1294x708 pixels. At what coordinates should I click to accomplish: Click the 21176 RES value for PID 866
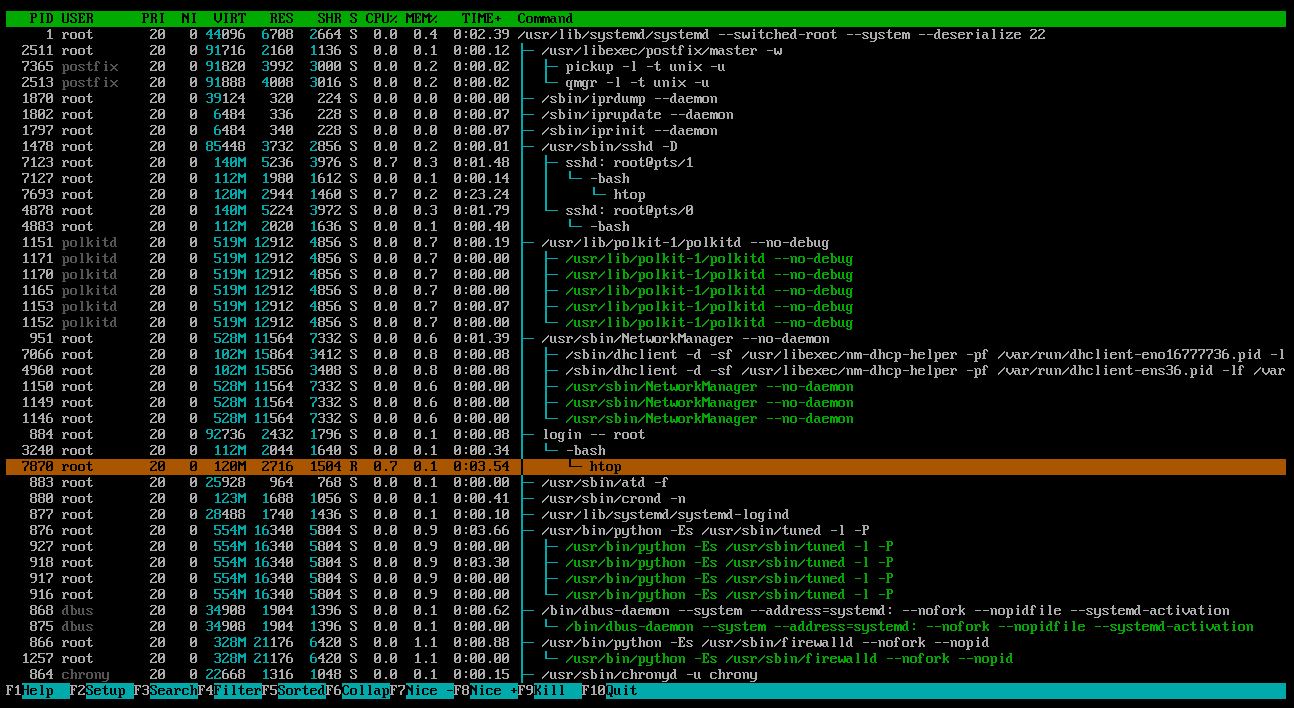click(x=274, y=642)
